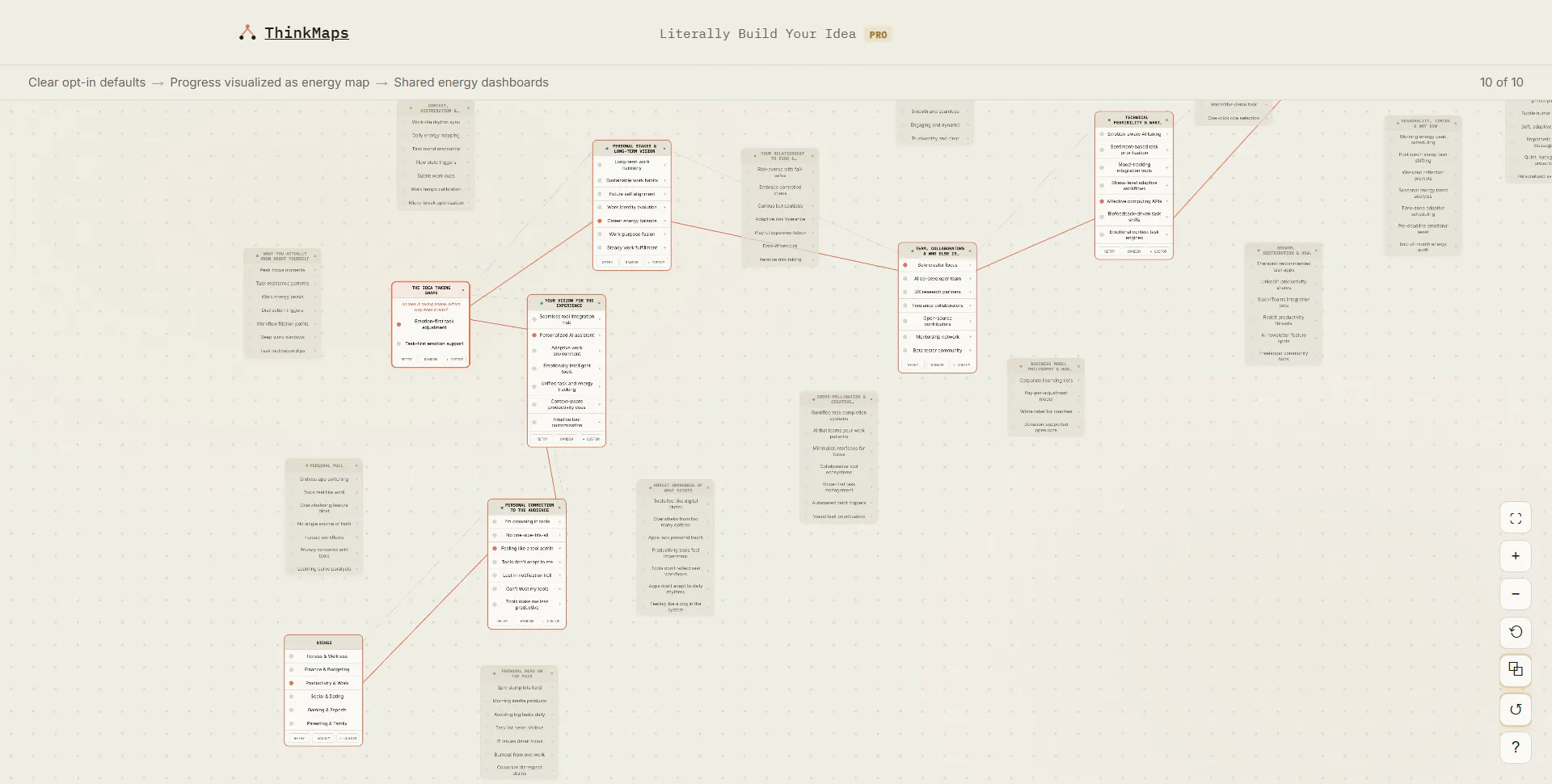Screen dimensions: 1552x784
Task: Close the Personal Stakes & Long-Term Vision card
Action: pos(664,148)
